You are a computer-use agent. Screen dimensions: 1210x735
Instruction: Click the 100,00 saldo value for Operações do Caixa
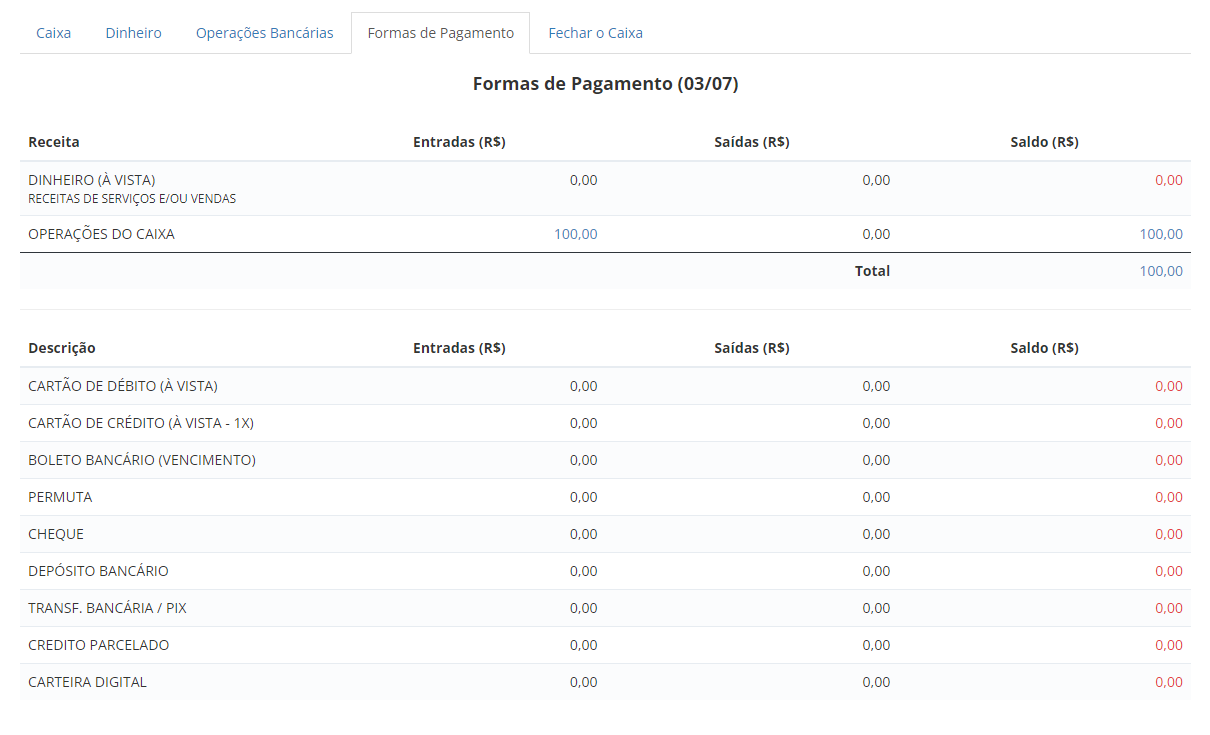pos(1161,234)
